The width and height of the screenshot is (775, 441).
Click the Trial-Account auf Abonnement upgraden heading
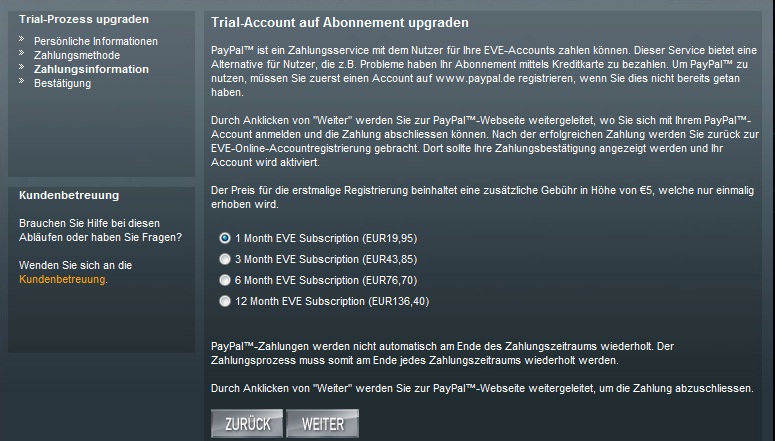coord(340,23)
